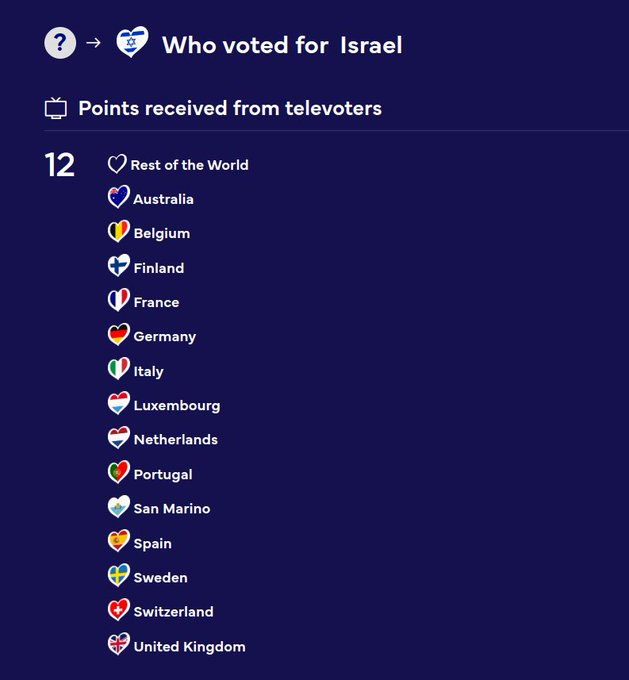
Task: Open the France country link
Action: (x=156, y=302)
